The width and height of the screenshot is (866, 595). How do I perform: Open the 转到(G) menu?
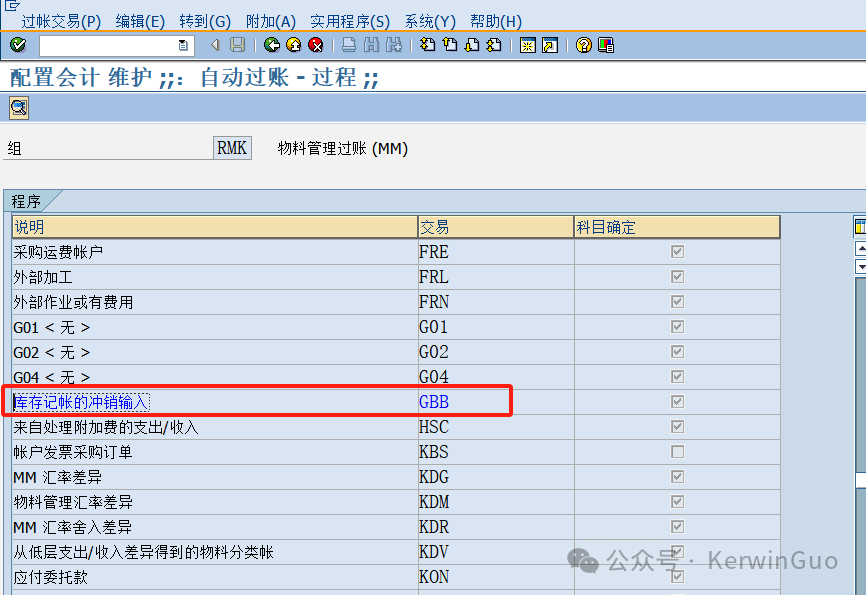click(x=205, y=22)
